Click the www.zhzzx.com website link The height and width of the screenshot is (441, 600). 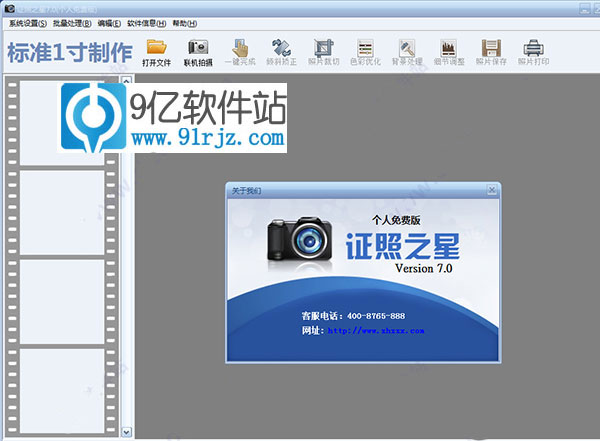[x=376, y=330]
